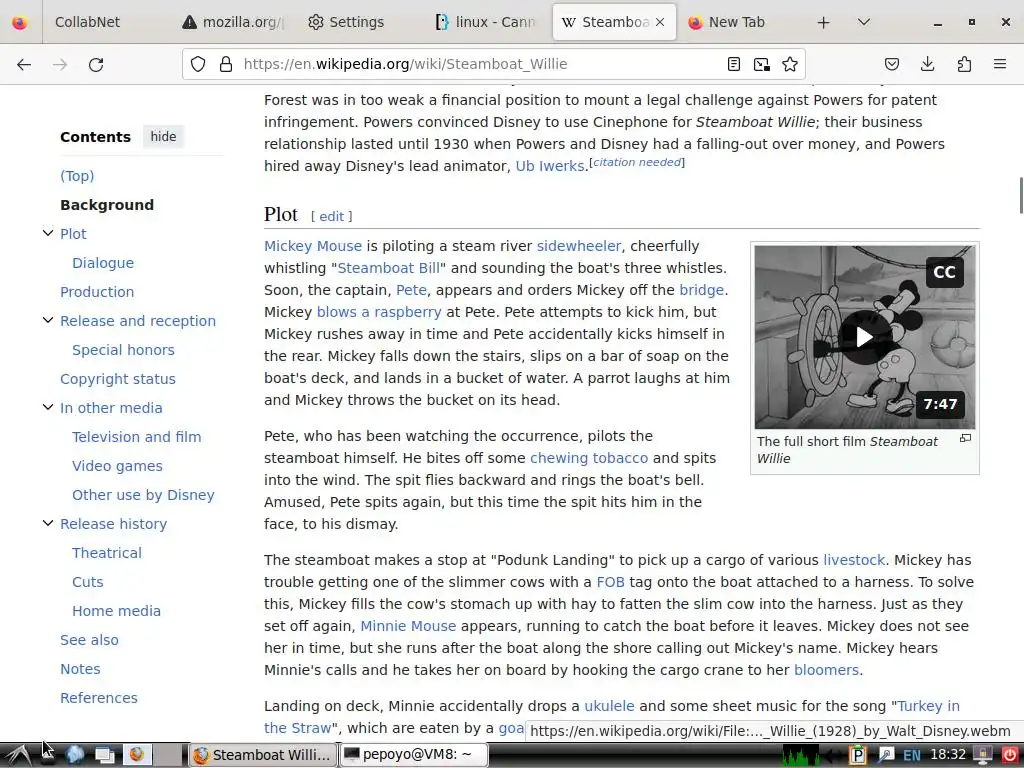Open the tracking protection shield icon
The height and width of the screenshot is (768, 1024).
pos(198,64)
